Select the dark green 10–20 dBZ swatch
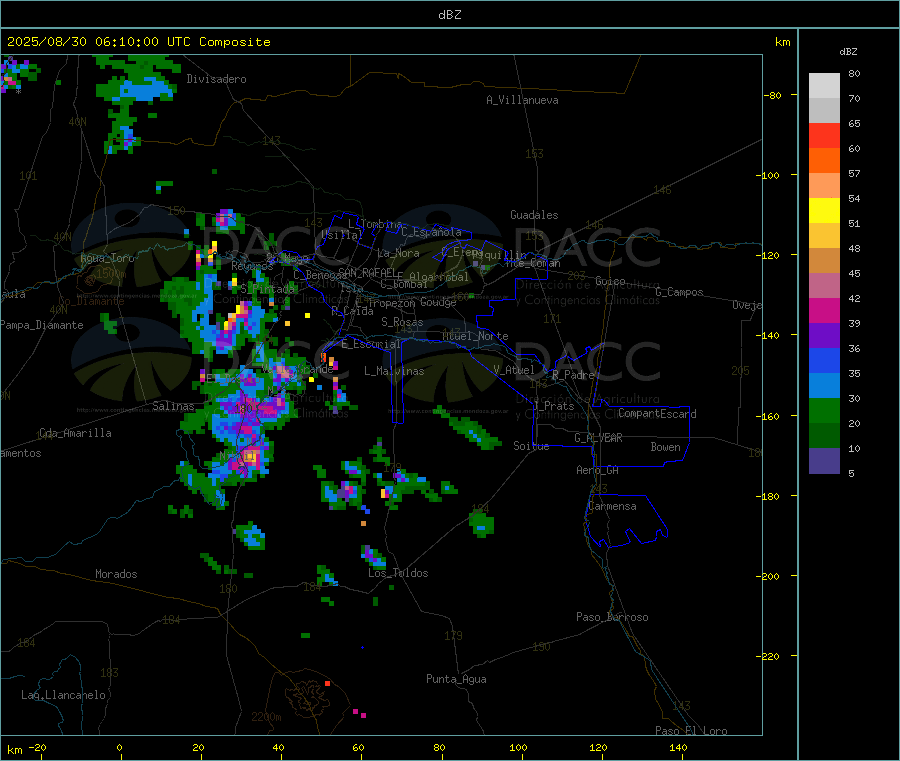900x761 pixels. [824, 436]
